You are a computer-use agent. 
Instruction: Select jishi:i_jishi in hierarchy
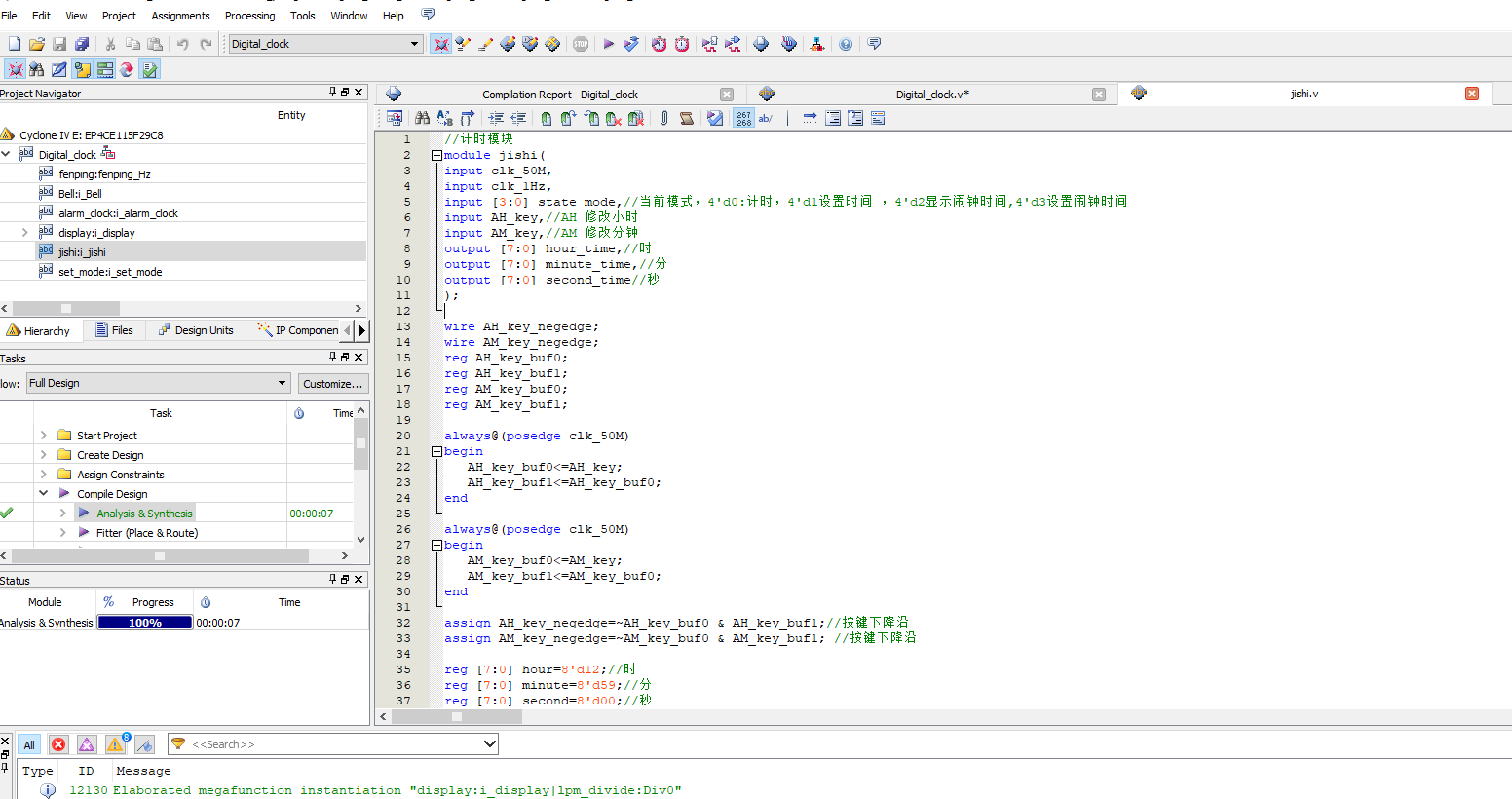tap(82, 251)
